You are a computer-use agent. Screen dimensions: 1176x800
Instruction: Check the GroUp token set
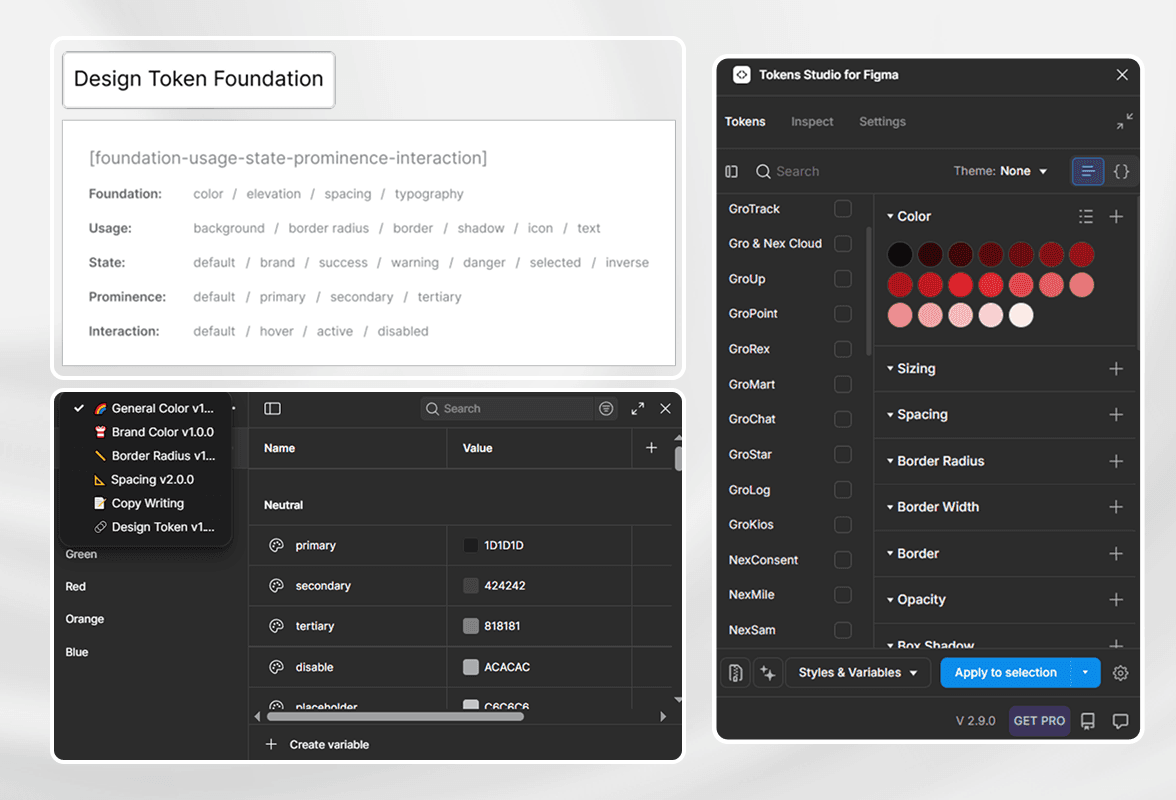[x=843, y=279]
